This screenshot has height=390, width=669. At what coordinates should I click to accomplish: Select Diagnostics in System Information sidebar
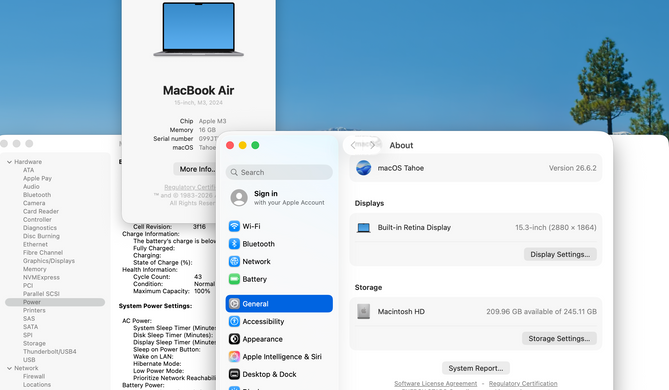[x=40, y=228]
